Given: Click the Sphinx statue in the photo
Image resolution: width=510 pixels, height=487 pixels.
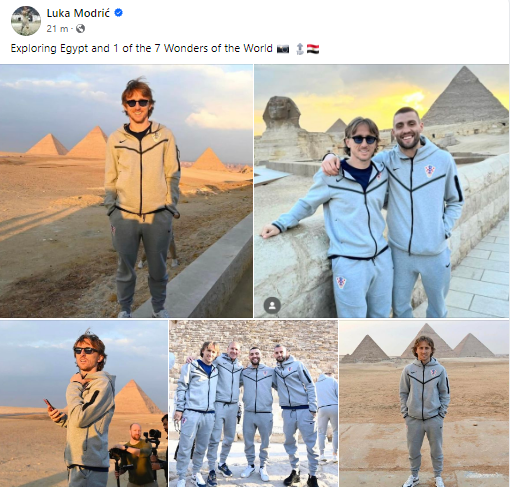Looking at the screenshot, I should point(283,128).
